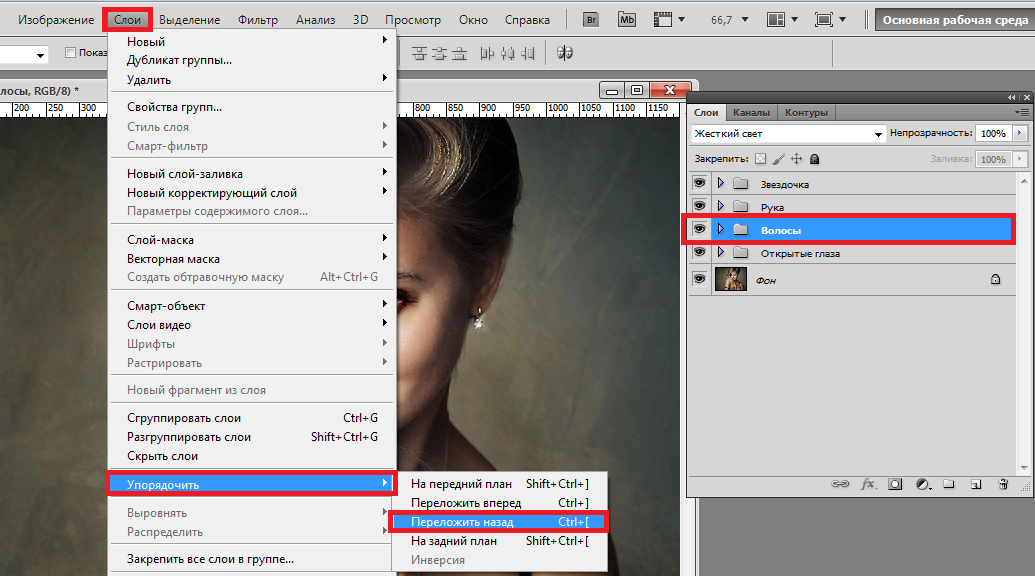Click the trash icon to delete layer
1035x576 pixels.
pyautogui.click(x=1003, y=485)
